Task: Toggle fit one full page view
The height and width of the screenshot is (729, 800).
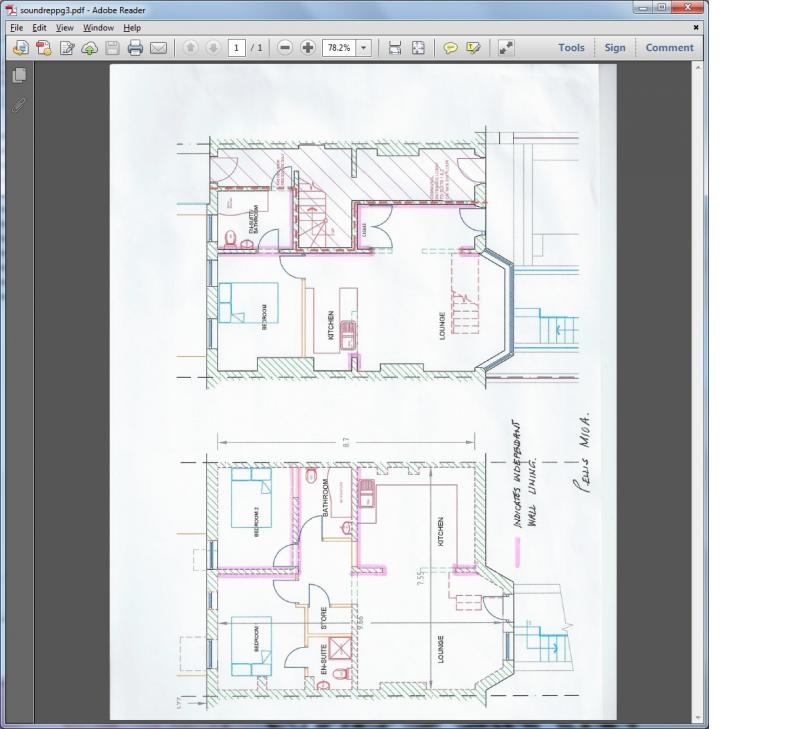Action: point(418,48)
